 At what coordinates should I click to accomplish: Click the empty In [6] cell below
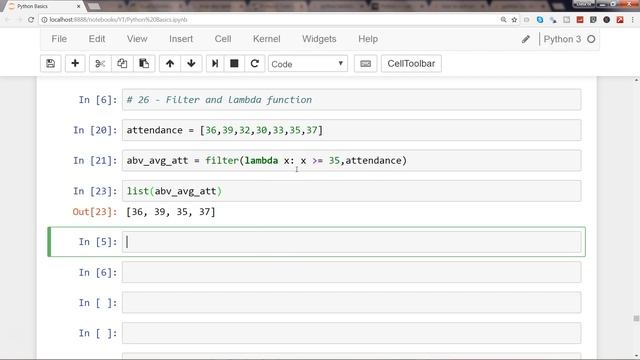click(351, 272)
